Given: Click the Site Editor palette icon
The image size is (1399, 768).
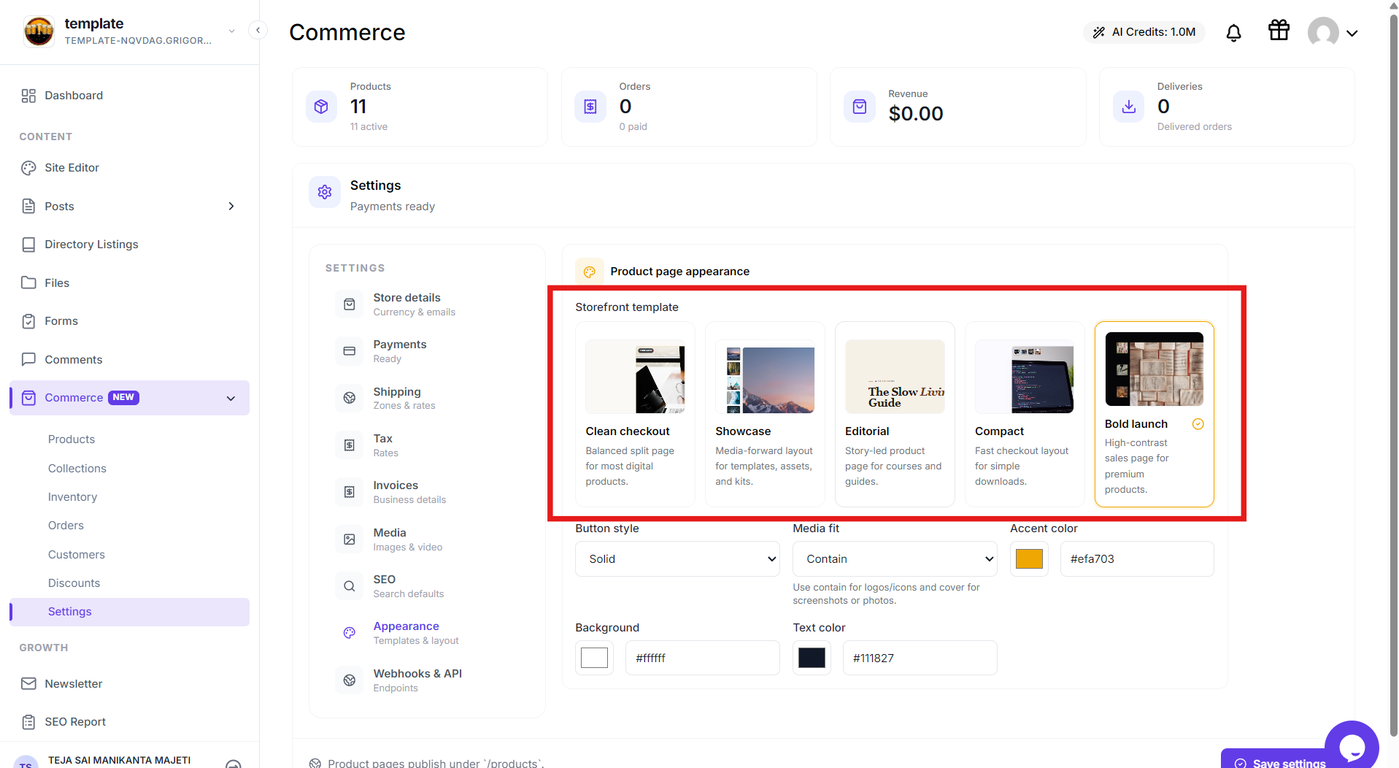Looking at the screenshot, I should (28, 168).
